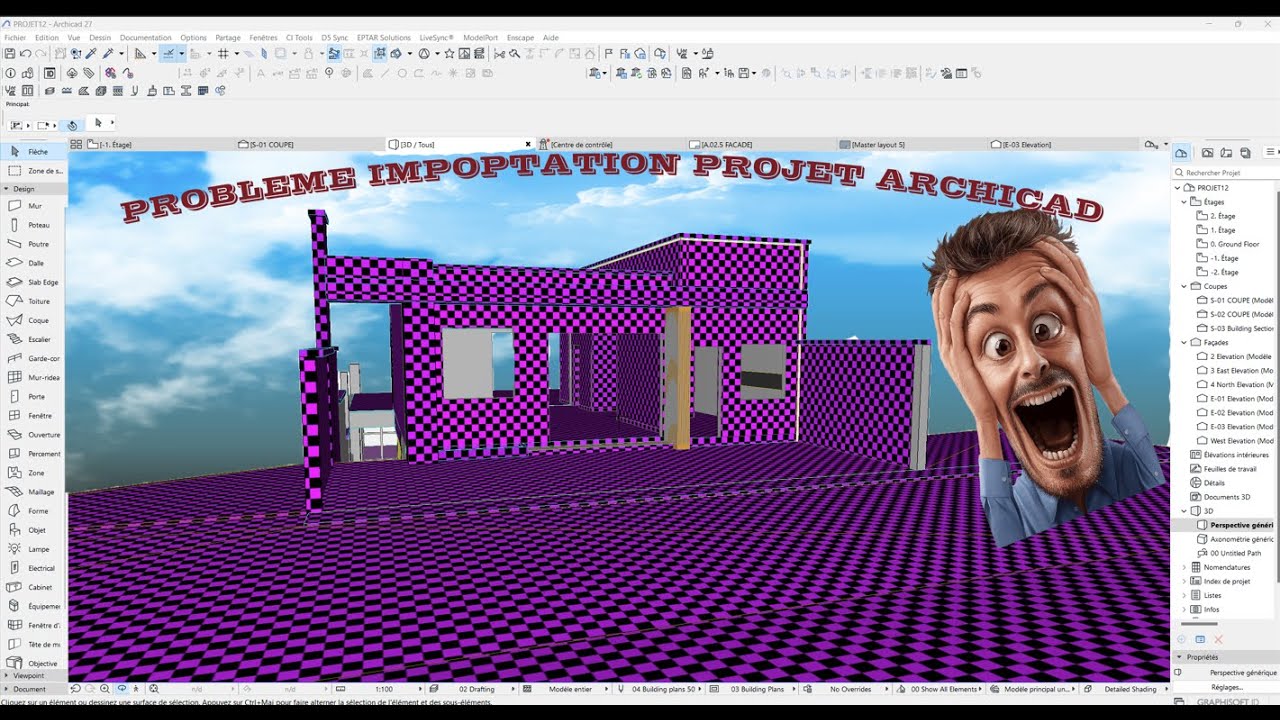Image resolution: width=1280 pixels, height=720 pixels.
Task: Select the Mur-rideau curtain wall tool
Action: click(32, 378)
